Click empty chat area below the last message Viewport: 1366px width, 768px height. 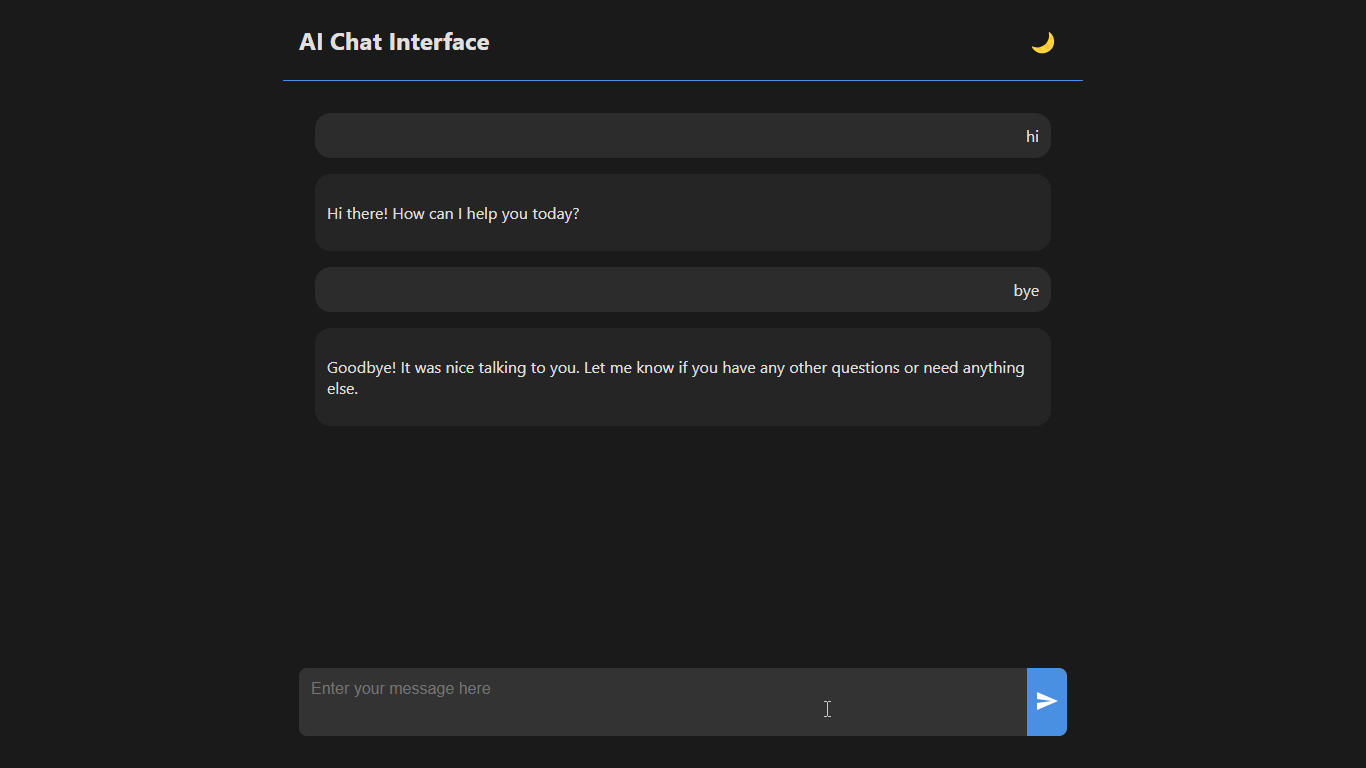point(682,540)
